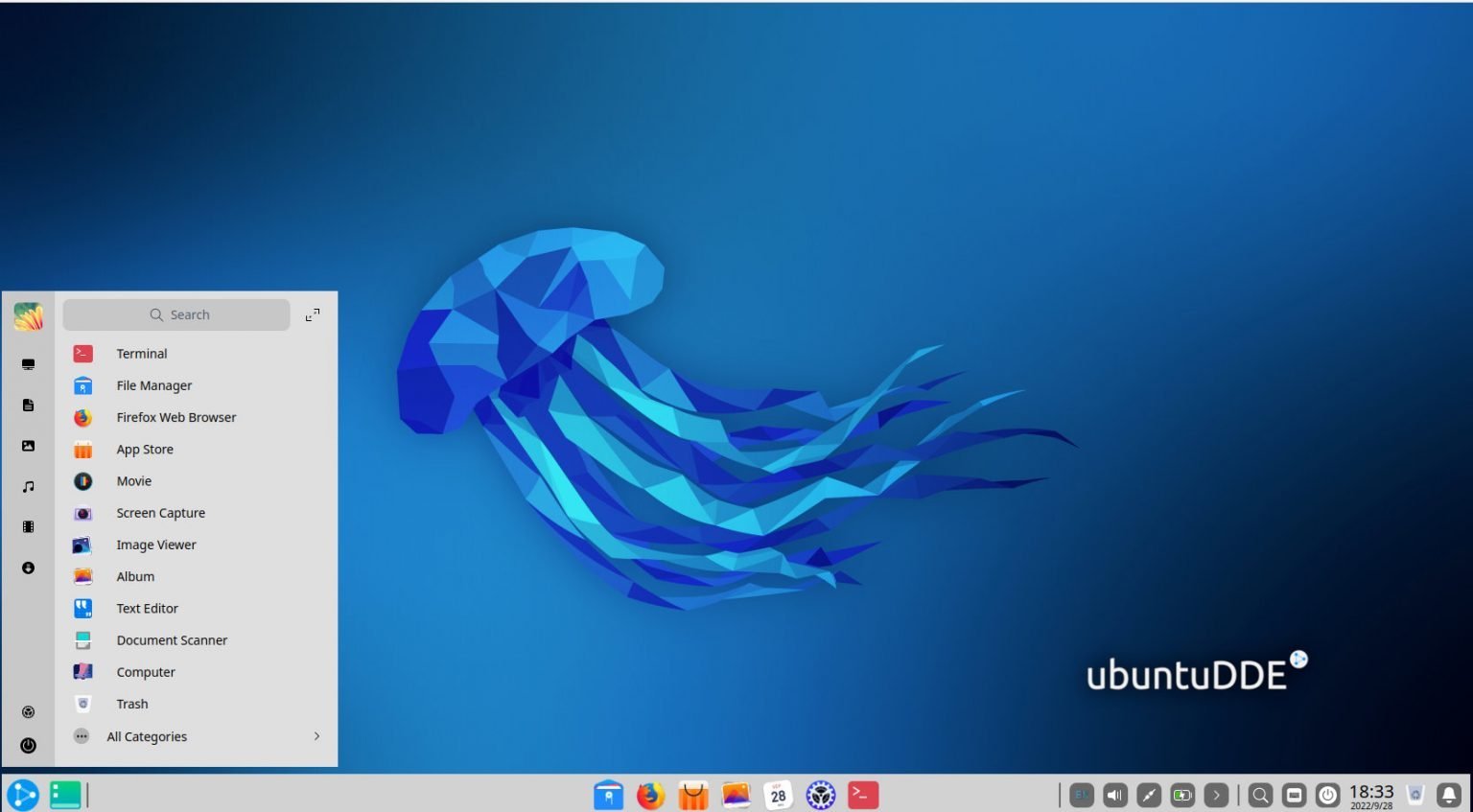Open the Music category in the launcher sidebar
The width and height of the screenshot is (1473, 812).
click(28, 486)
